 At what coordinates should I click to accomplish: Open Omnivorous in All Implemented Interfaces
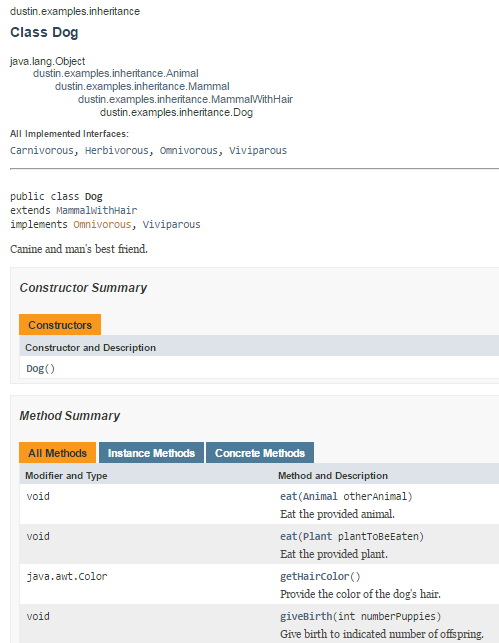[189, 150]
